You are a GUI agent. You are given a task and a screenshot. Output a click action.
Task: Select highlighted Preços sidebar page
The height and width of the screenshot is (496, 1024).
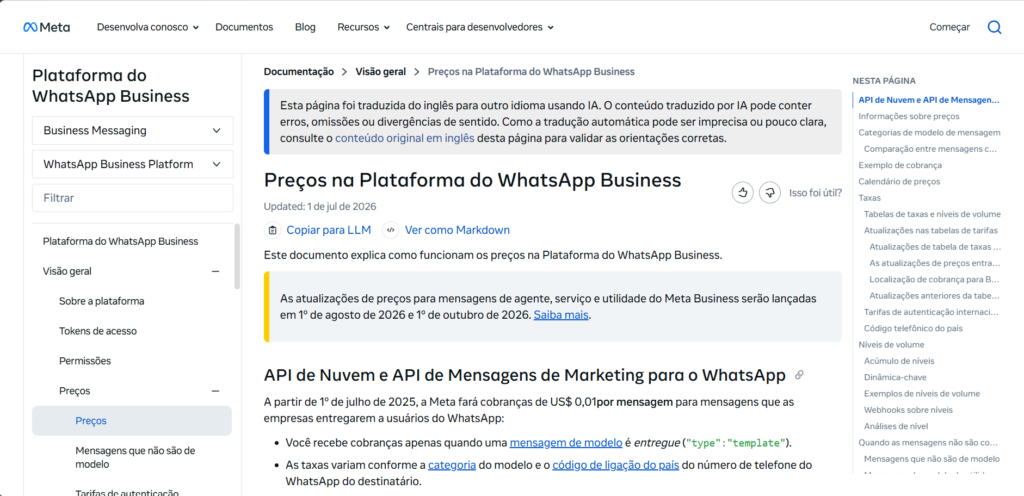tap(132, 421)
